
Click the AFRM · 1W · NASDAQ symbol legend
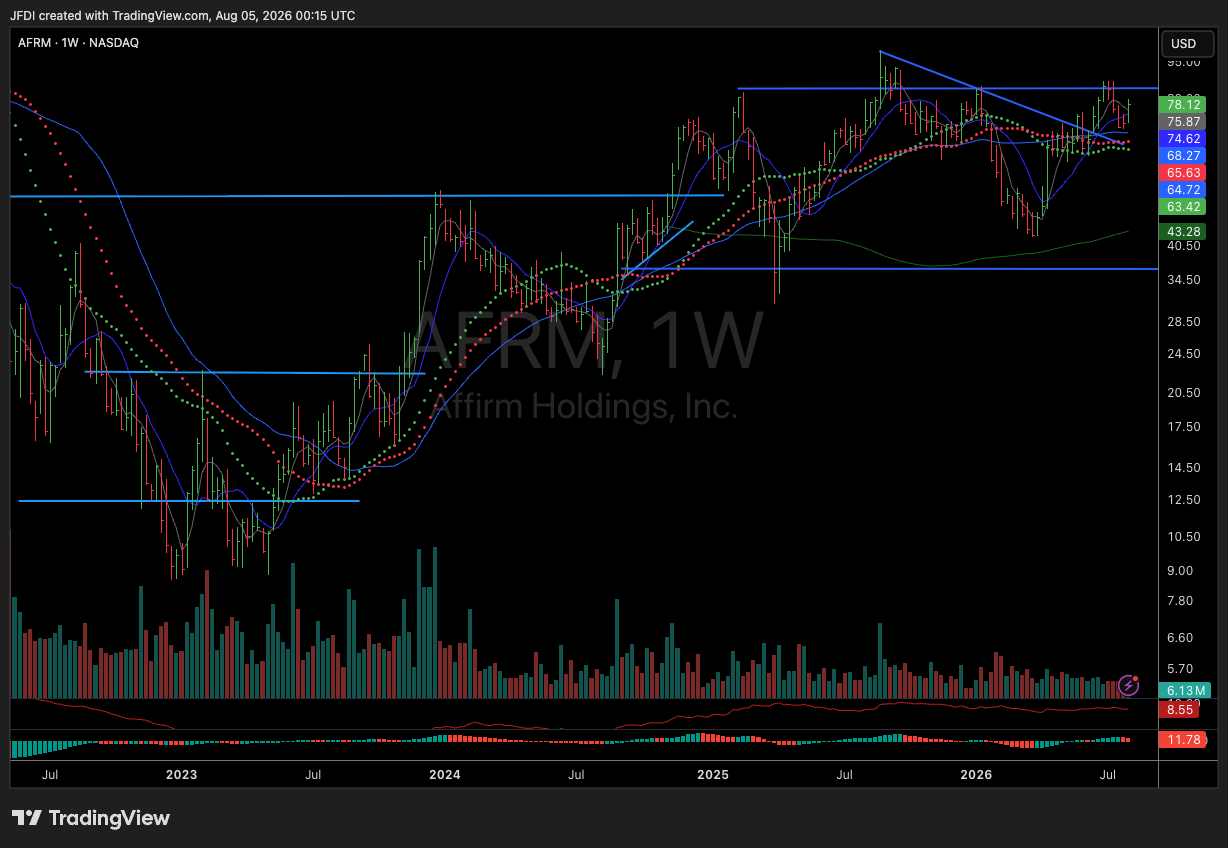click(x=78, y=43)
